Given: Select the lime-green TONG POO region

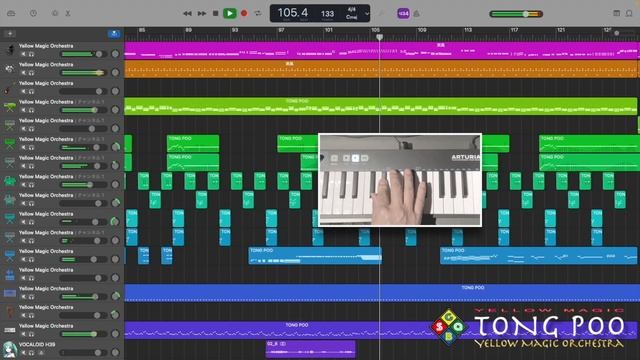Looking at the screenshot, I should click(x=380, y=106).
